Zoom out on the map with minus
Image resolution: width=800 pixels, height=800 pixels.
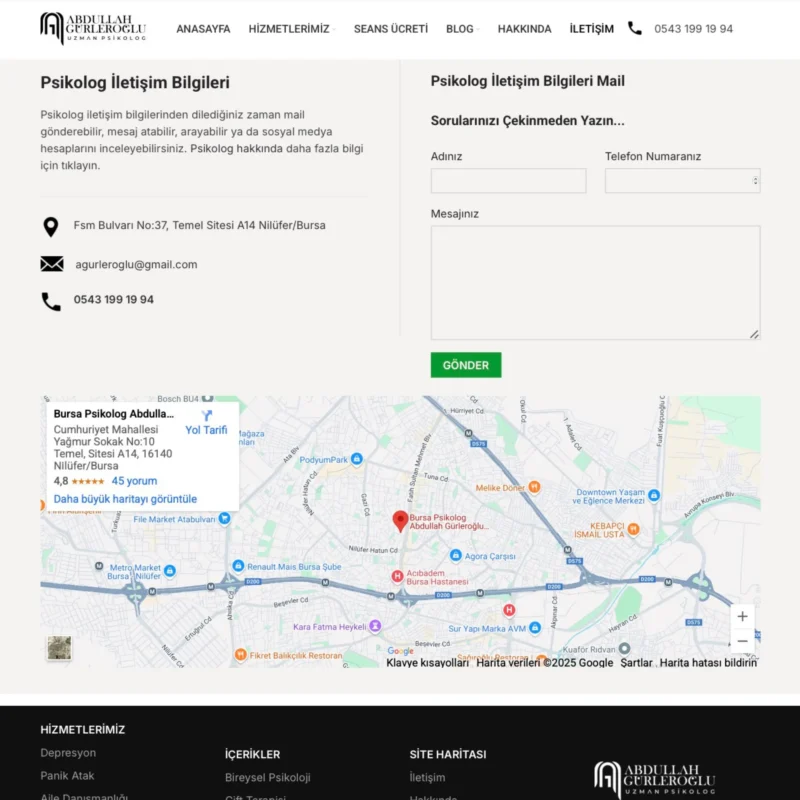pyautogui.click(x=742, y=641)
